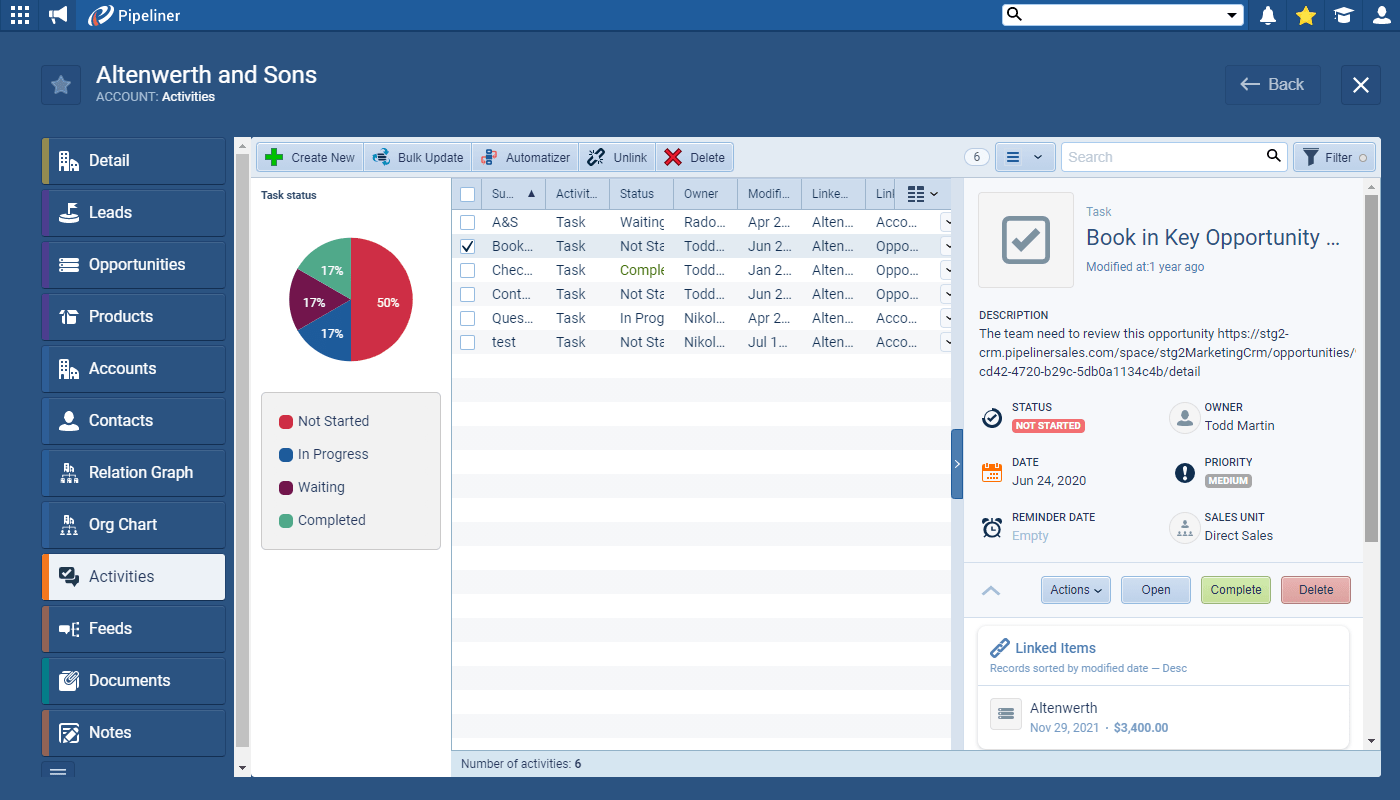Switch to the Opportunities section
Viewport: 1400px width, 800px height.
coord(133,264)
